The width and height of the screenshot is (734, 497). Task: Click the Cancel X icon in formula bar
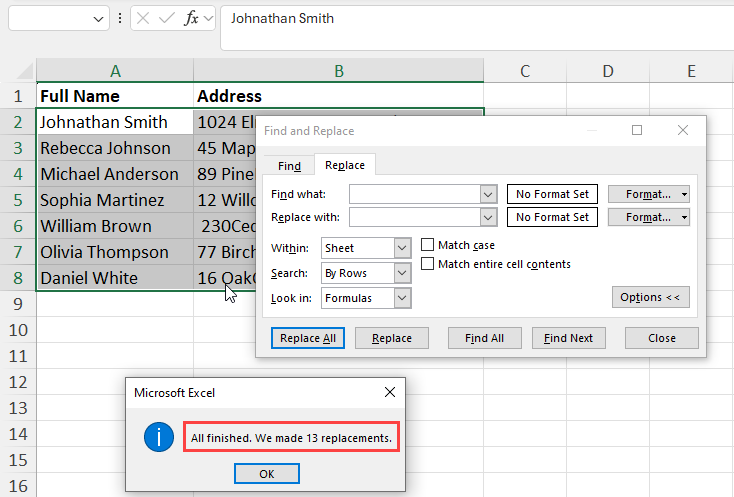(144, 19)
